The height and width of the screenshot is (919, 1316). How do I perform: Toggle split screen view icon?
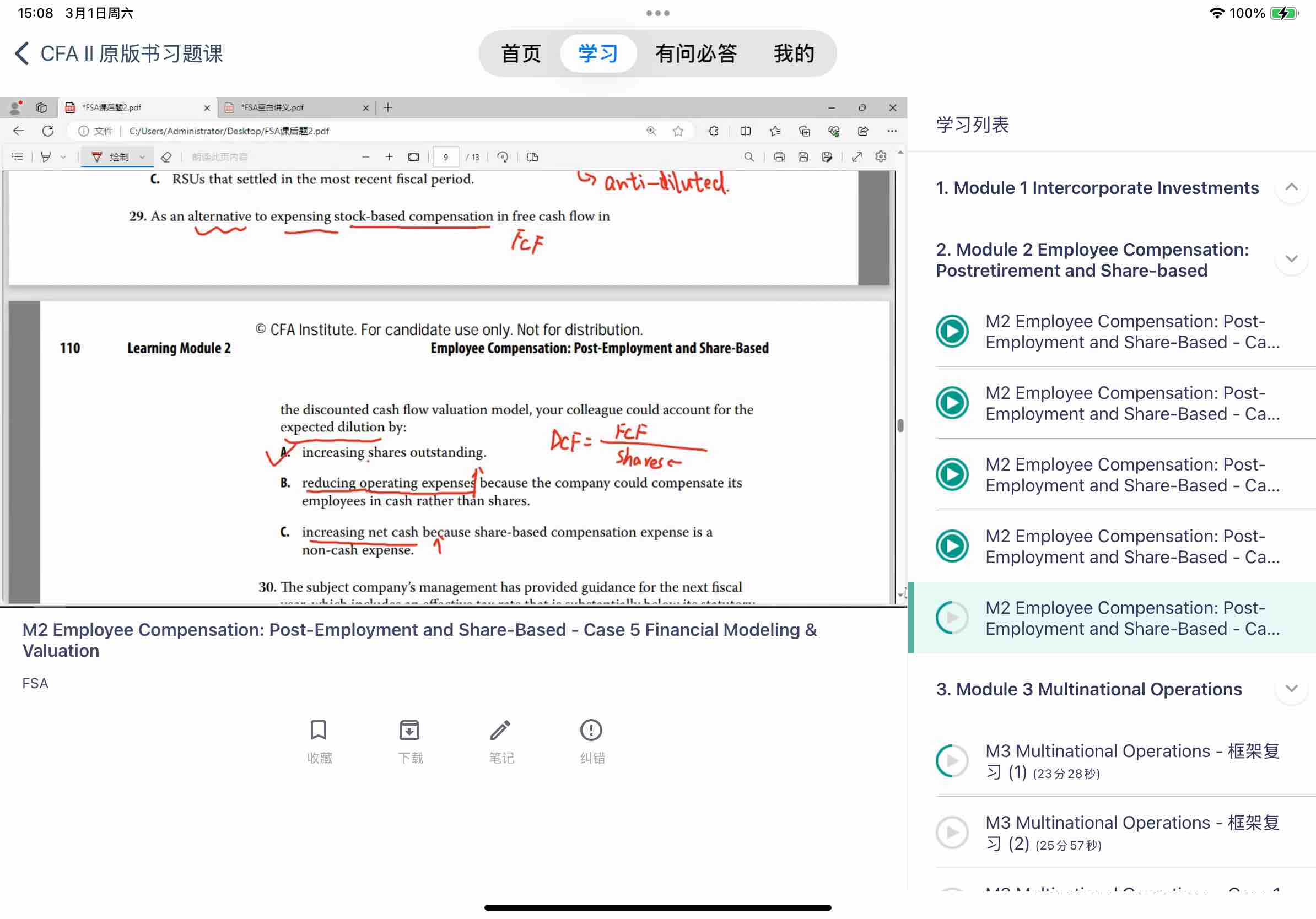point(745,131)
